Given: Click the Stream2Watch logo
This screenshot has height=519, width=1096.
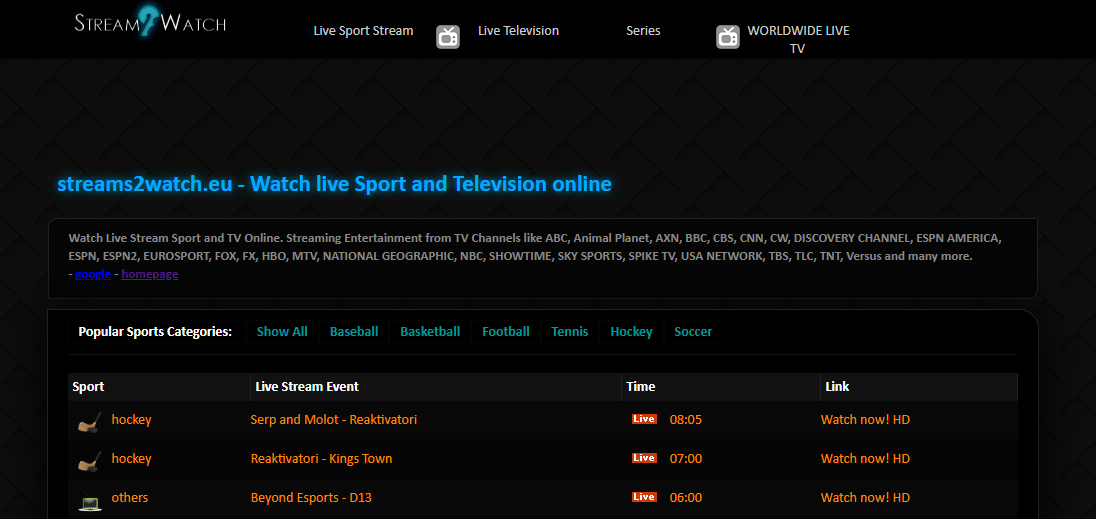Looking at the screenshot, I should (x=150, y=20).
